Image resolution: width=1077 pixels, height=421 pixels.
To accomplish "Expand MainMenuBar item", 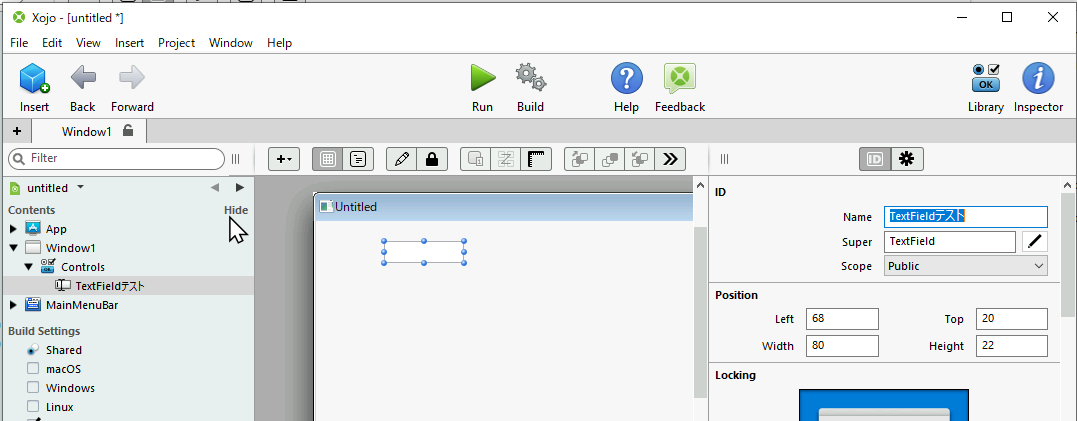I will tap(14, 305).
